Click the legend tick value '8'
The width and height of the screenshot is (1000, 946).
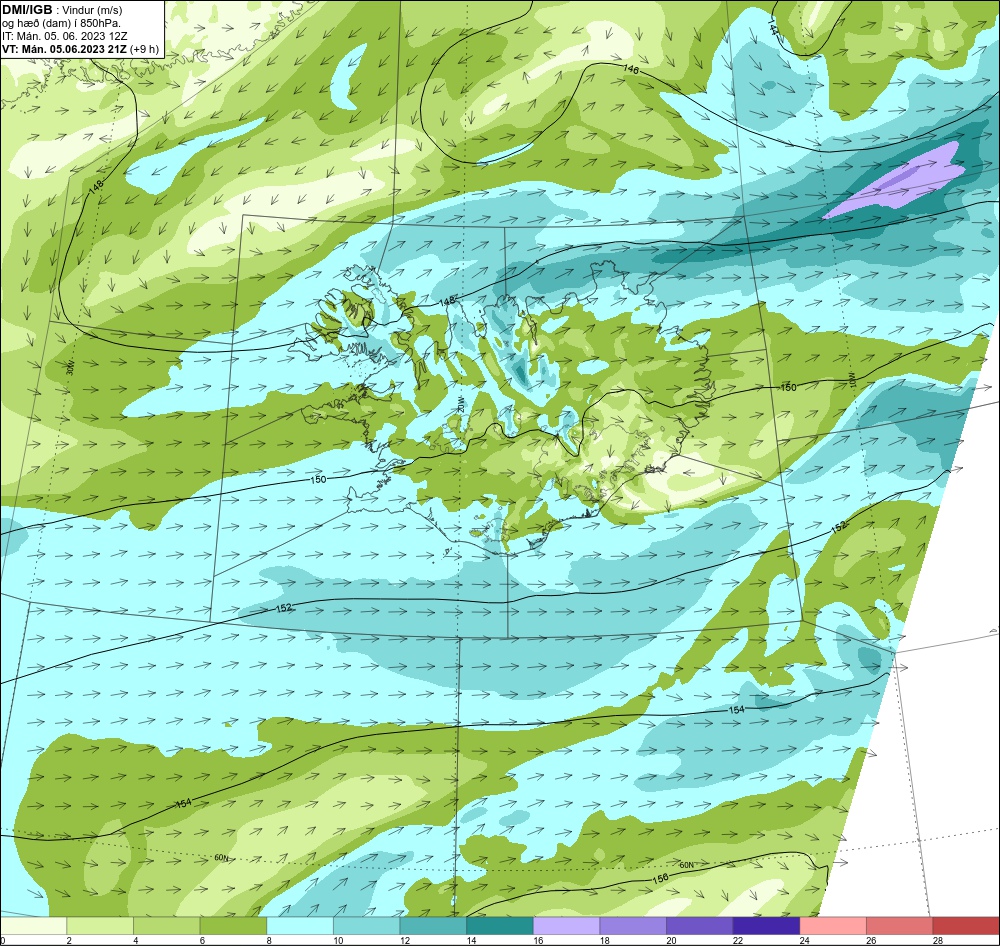pos(271,940)
